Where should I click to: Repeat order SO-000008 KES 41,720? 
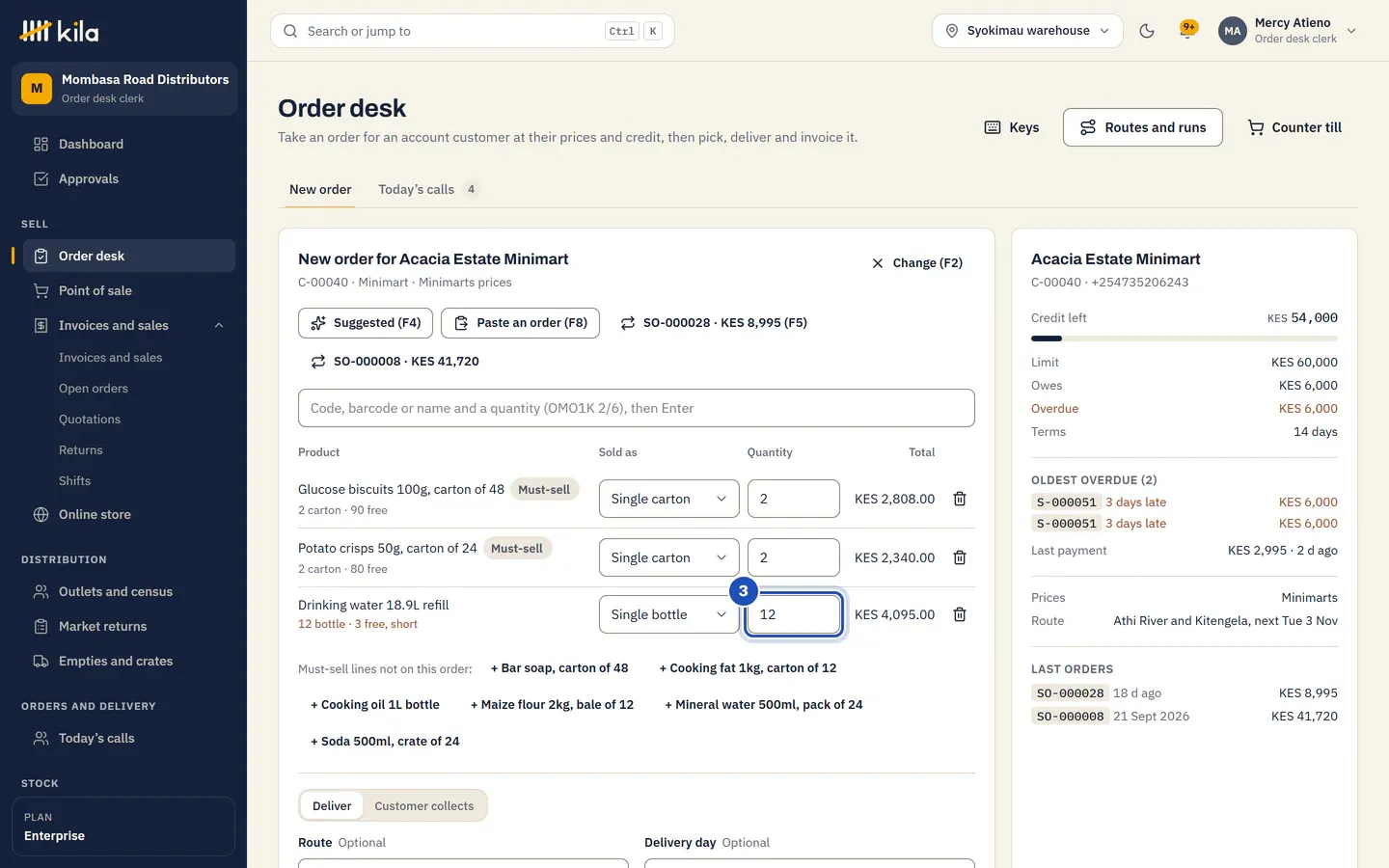(x=395, y=362)
